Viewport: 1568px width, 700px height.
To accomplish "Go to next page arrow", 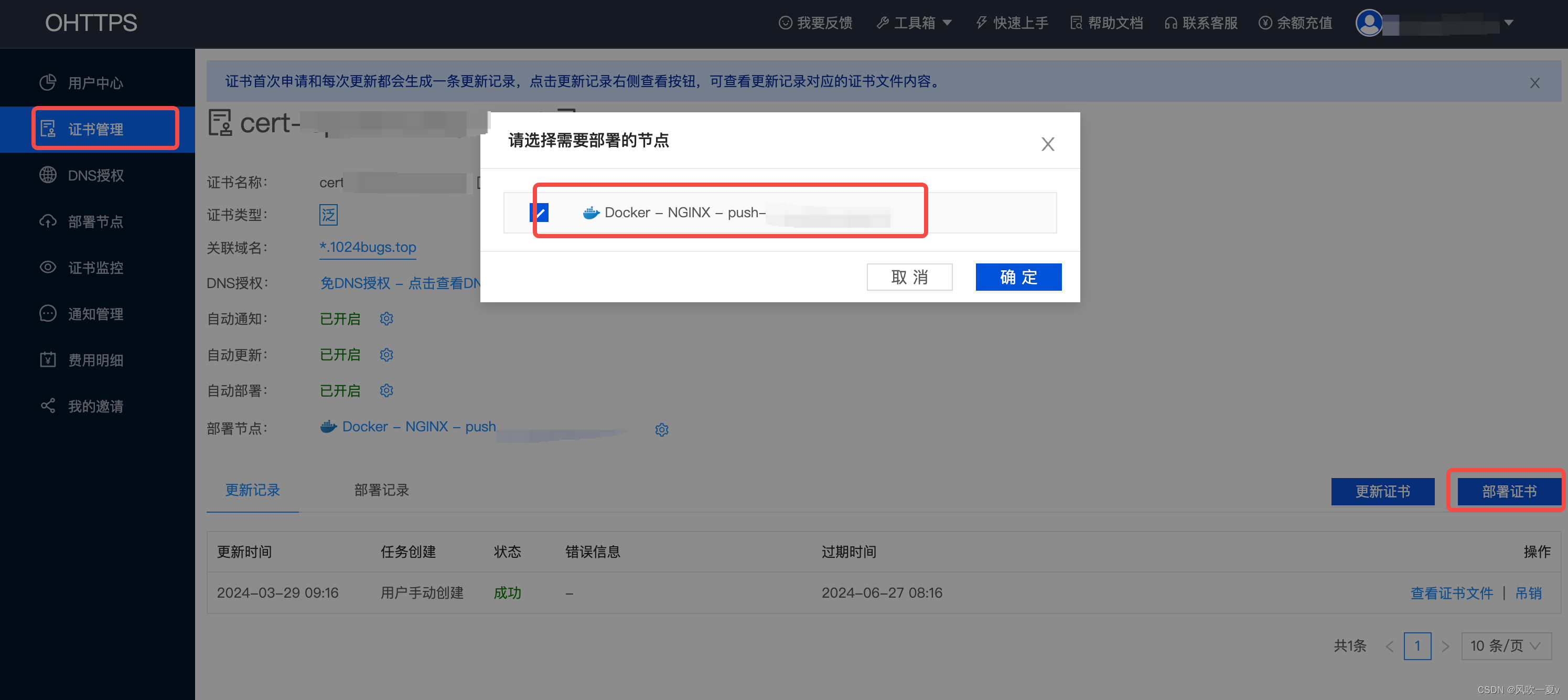I will pyautogui.click(x=1445, y=646).
